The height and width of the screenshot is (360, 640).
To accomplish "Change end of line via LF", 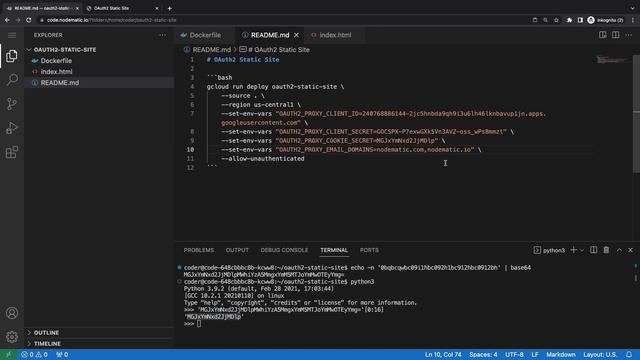I will tap(535, 354).
